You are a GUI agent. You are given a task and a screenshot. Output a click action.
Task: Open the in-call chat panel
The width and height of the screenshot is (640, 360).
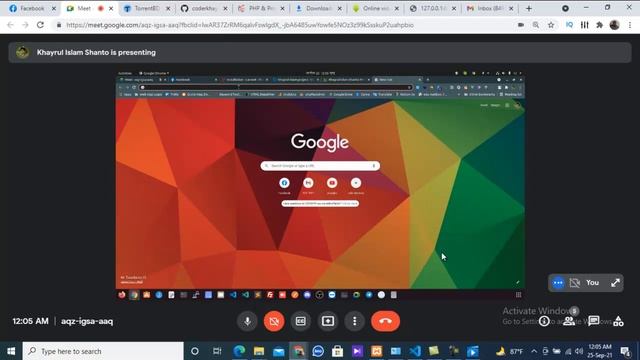[593, 321]
